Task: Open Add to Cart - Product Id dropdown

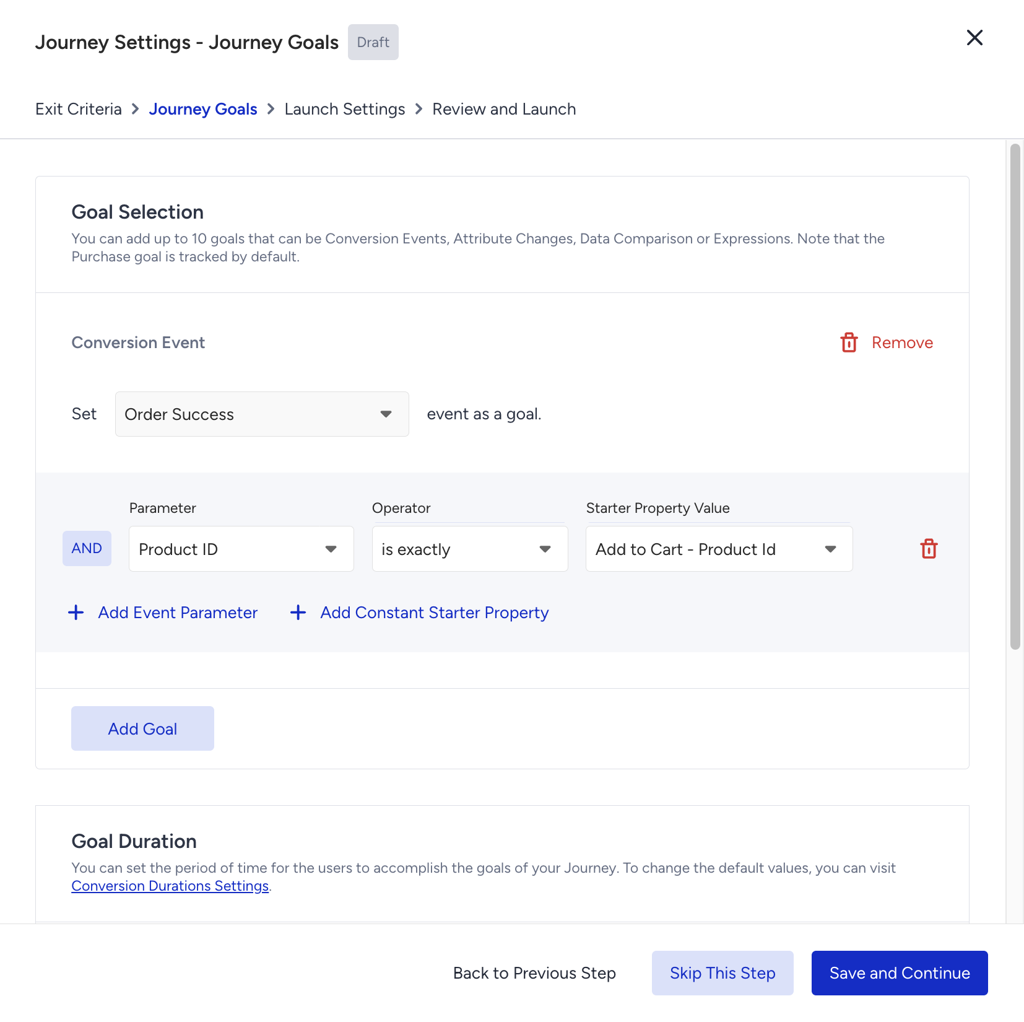Action: pos(719,549)
